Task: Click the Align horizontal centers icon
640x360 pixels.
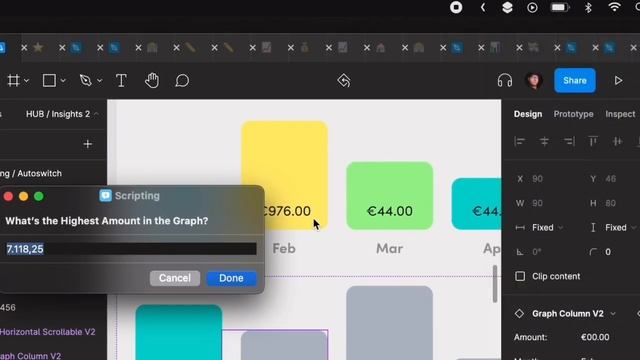Action: (544, 142)
